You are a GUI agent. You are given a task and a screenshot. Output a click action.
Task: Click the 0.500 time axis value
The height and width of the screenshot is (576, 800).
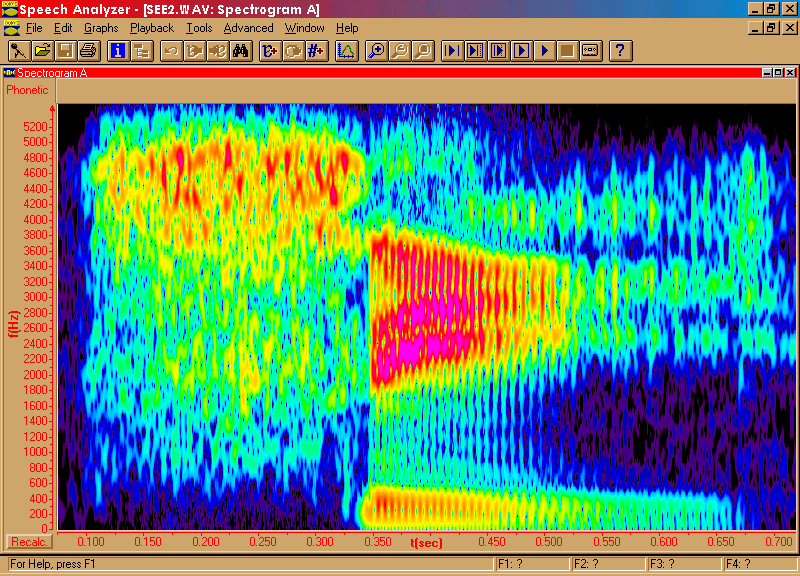tap(549, 542)
